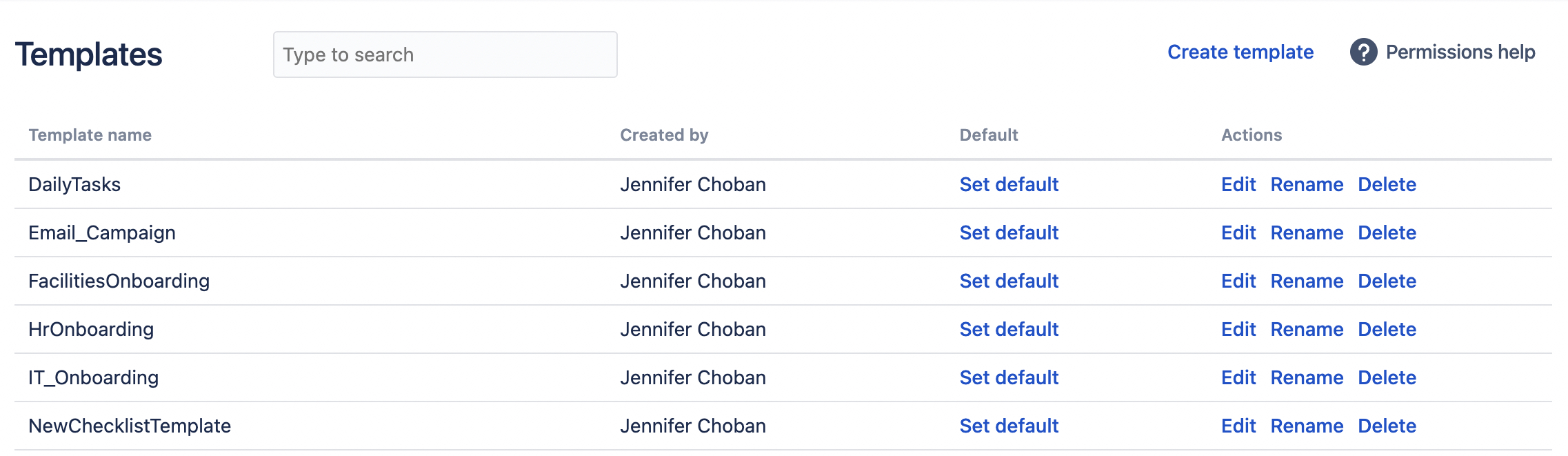Open the Create template link
This screenshot has width=1568, height=456.
[1240, 52]
